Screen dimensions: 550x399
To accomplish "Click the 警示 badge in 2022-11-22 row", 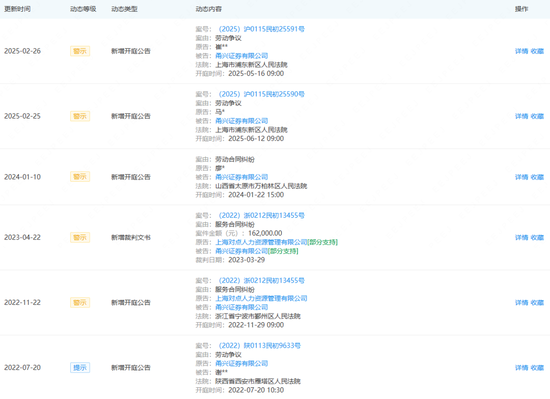I will coord(80,303).
